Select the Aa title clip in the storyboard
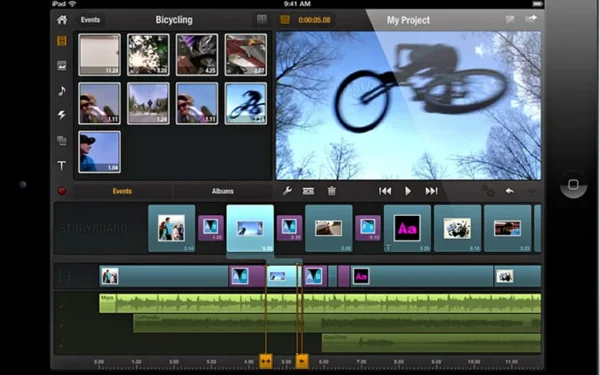 pos(407,228)
